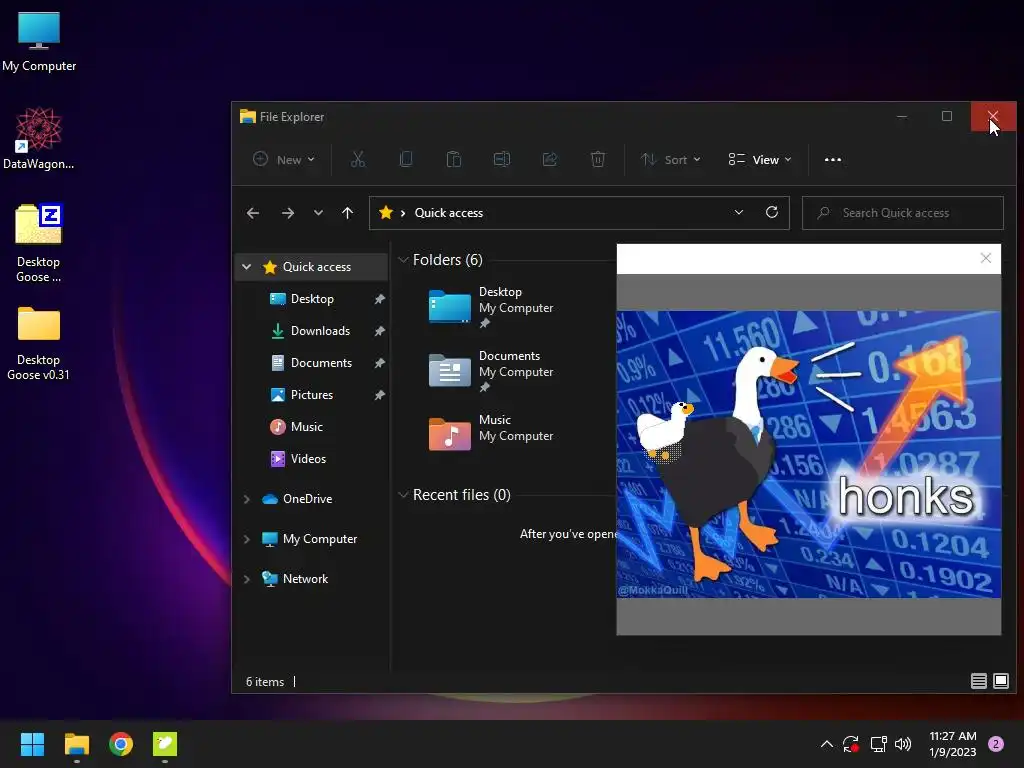
Task: Open the See more ellipsis menu
Action: pos(833,159)
